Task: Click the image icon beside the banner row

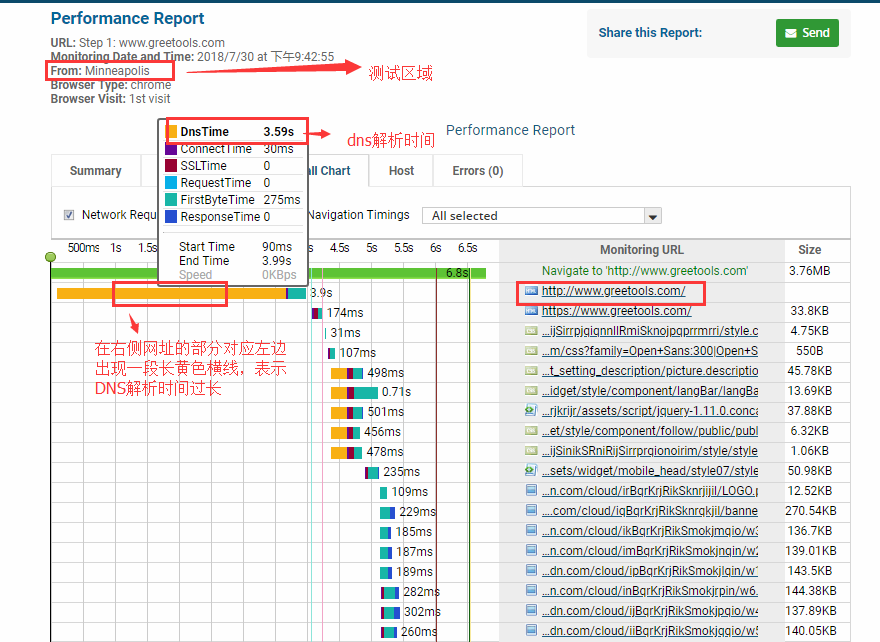Action: [531, 511]
